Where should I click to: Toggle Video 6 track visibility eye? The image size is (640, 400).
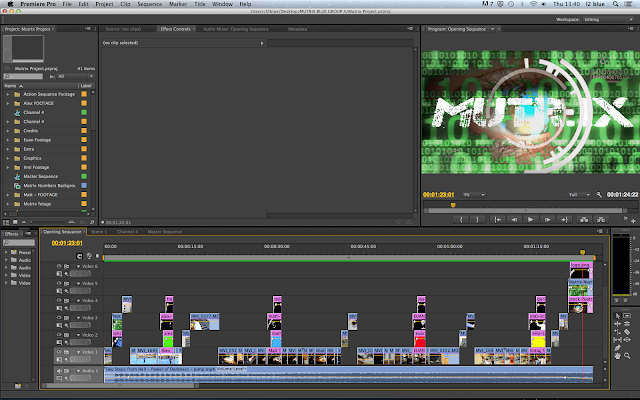point(59,266)
